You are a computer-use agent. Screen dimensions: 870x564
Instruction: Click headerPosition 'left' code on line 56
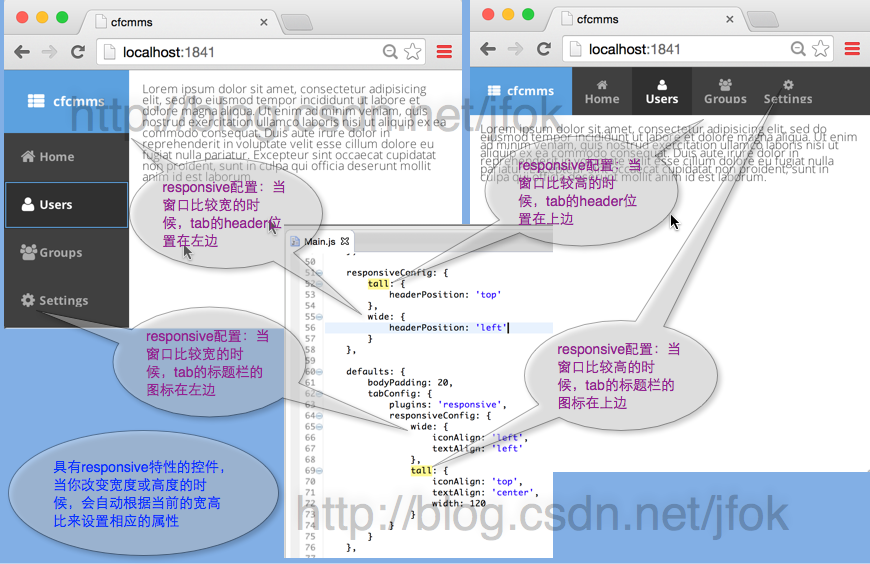click(x=448, y=328)
